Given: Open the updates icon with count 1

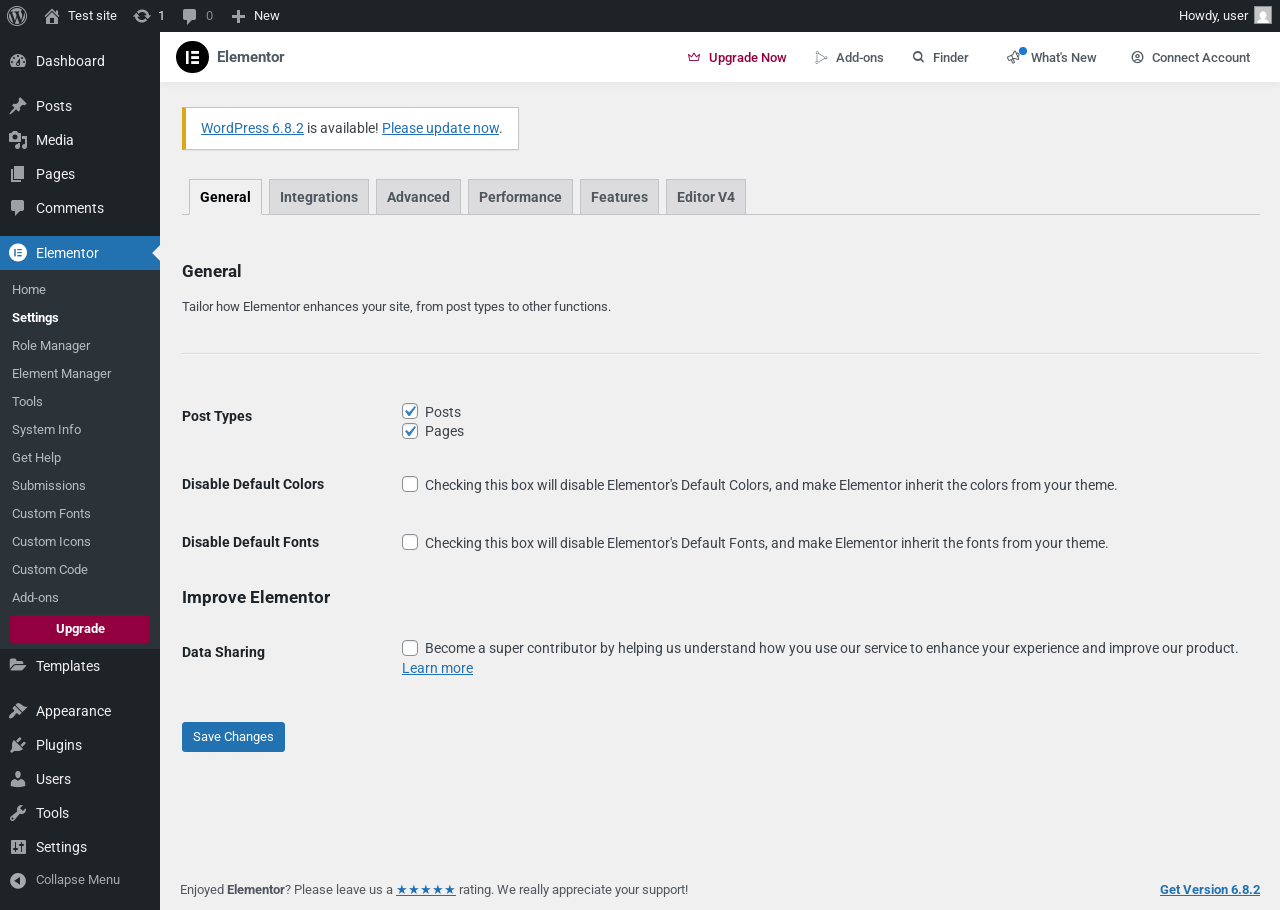Looking at the screenshot, I should pos(142,16).
